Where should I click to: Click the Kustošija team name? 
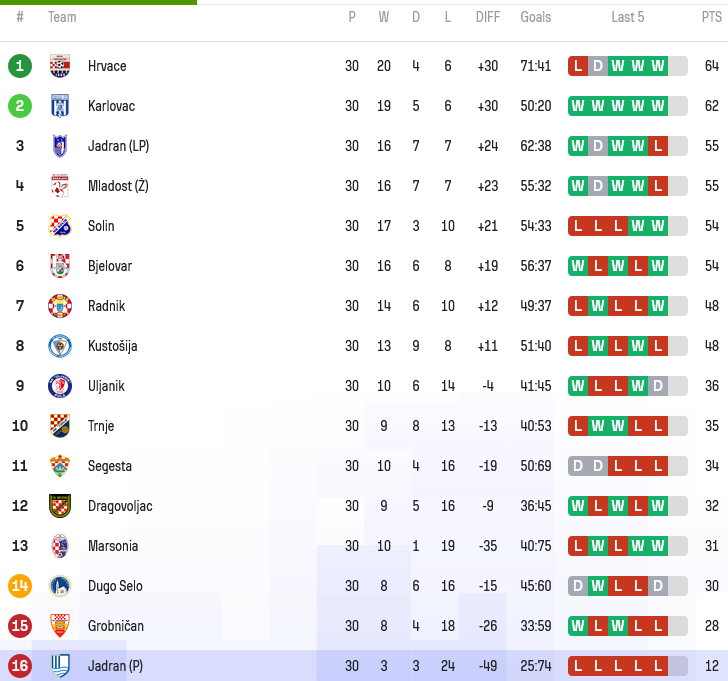click(x=113, y=346)
